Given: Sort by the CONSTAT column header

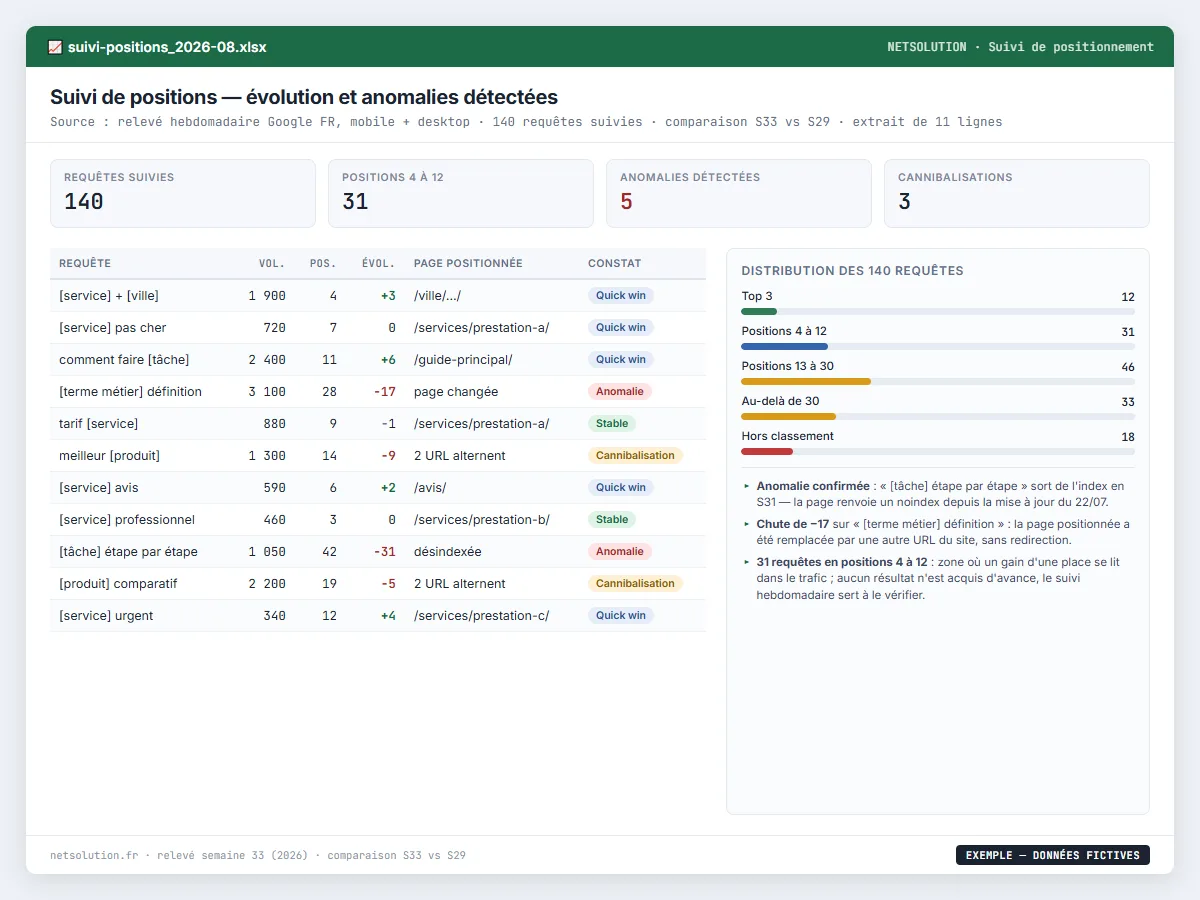Looking at the screenshot, I should (615, 264).
